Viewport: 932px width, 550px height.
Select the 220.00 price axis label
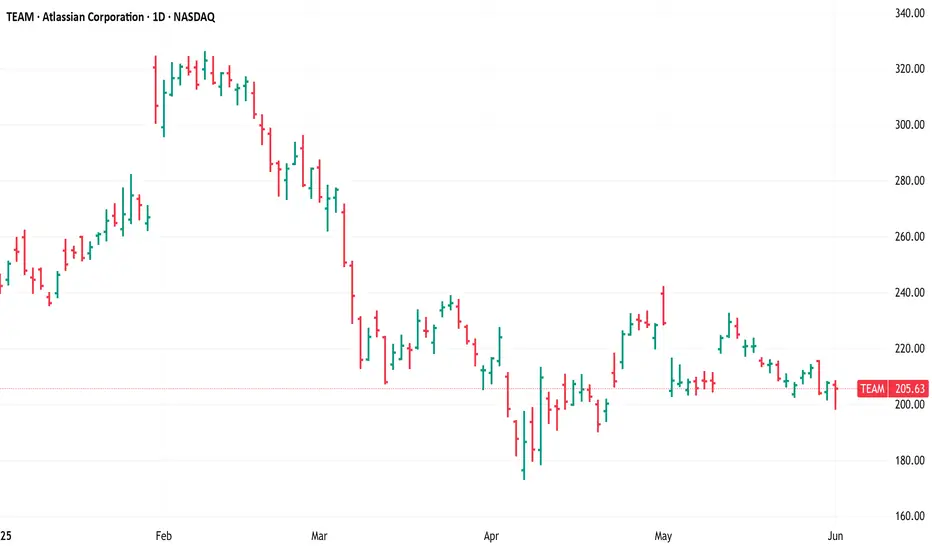click(909, 348)
